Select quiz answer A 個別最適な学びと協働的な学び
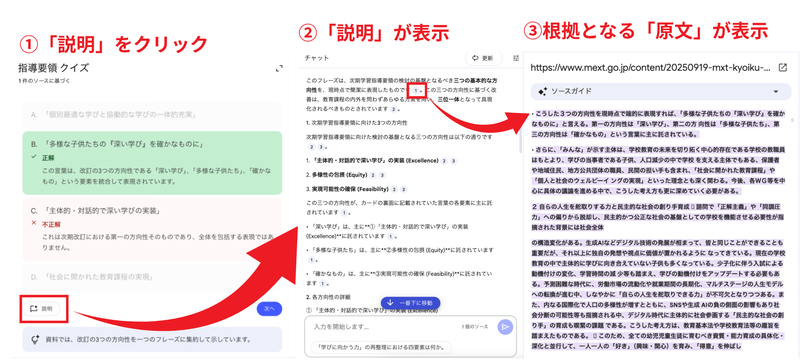Screen dimensions: 800x363 [152, 114]
